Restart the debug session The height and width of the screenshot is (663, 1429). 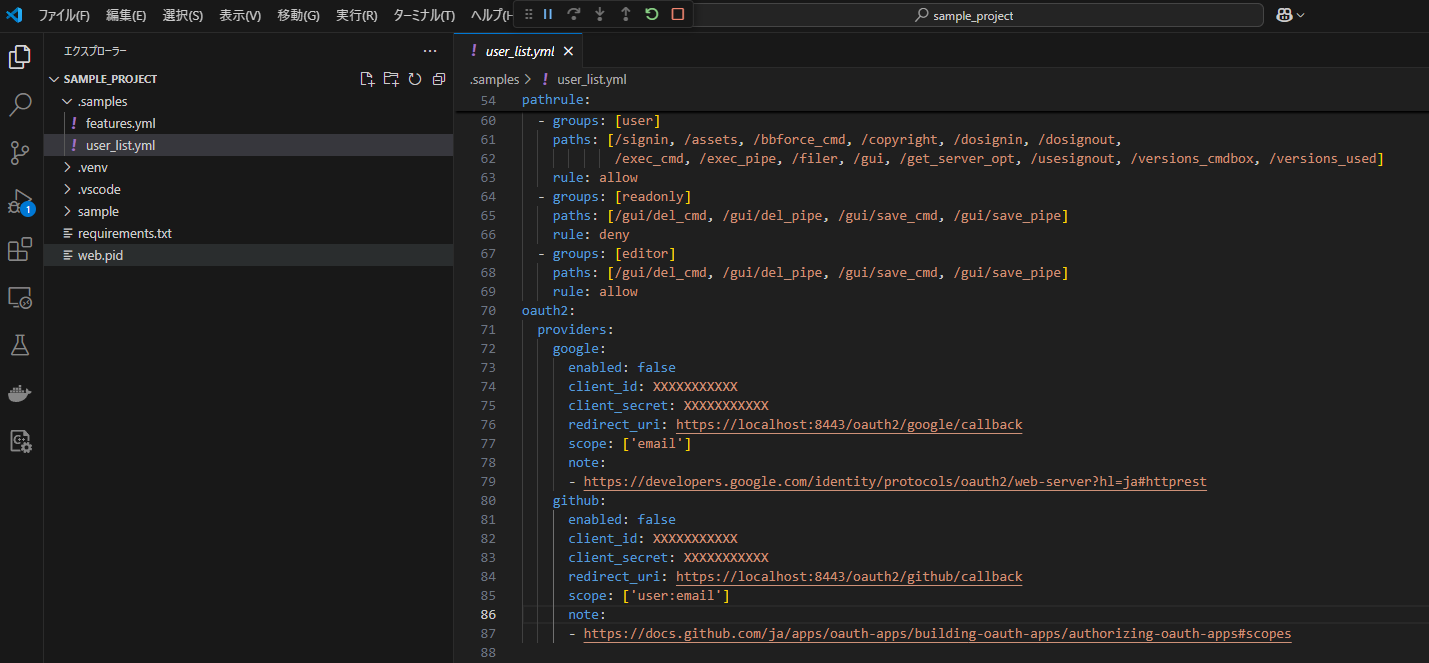(652, 14)
